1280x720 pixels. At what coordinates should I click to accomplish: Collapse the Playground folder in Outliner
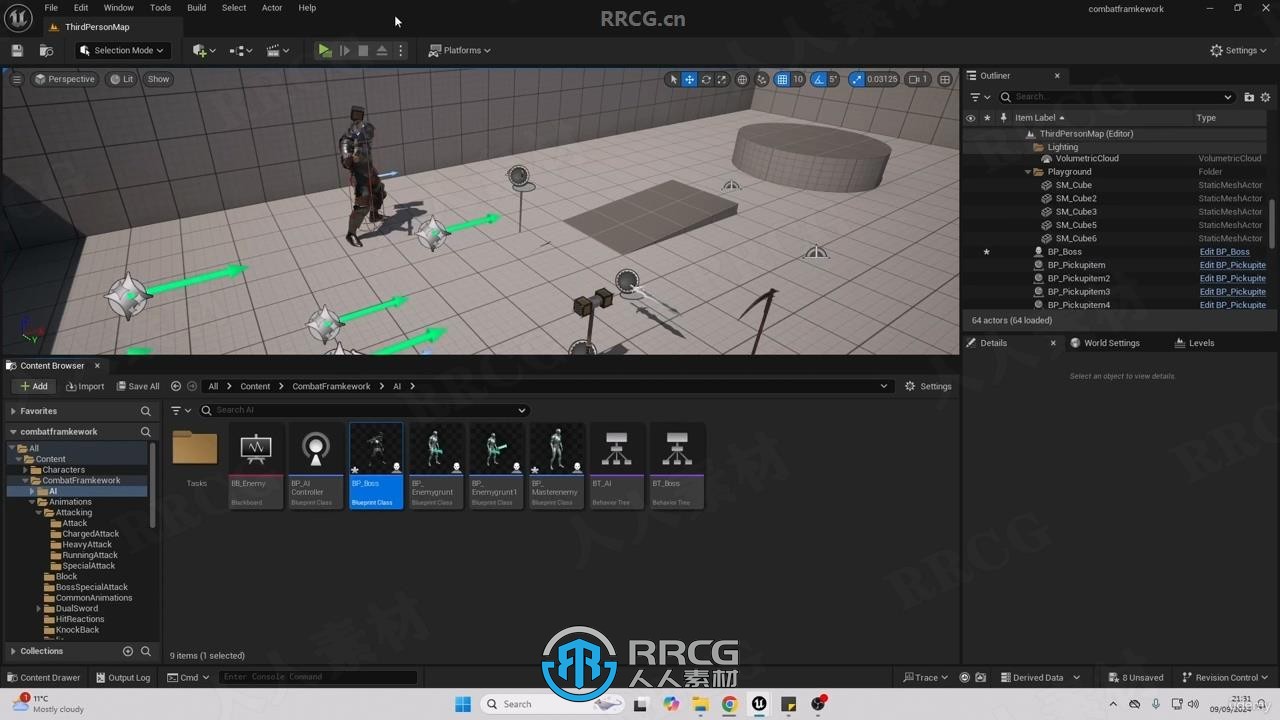[x=1028, y=172]
